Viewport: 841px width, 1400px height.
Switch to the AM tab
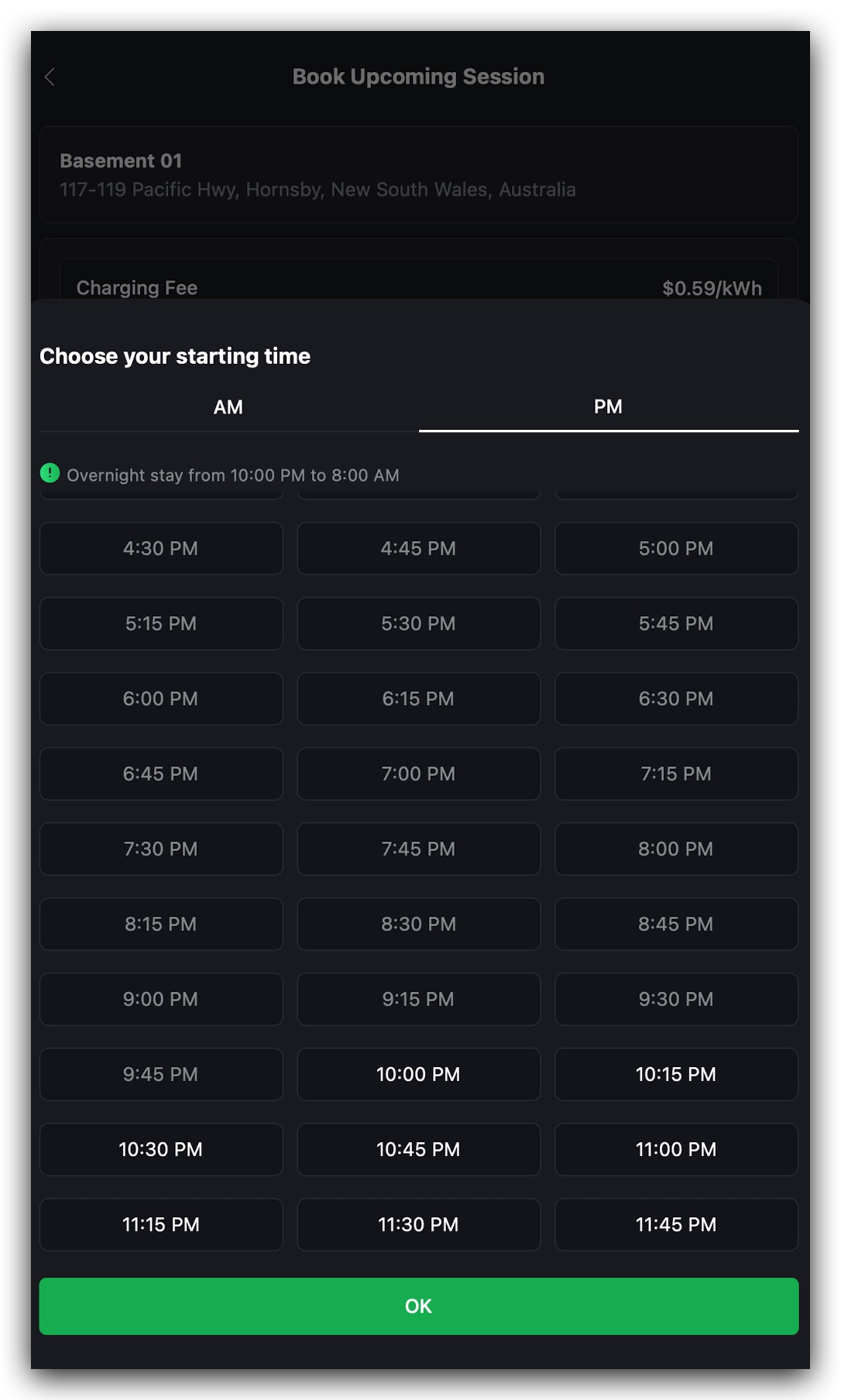click(x=228, y=407)
